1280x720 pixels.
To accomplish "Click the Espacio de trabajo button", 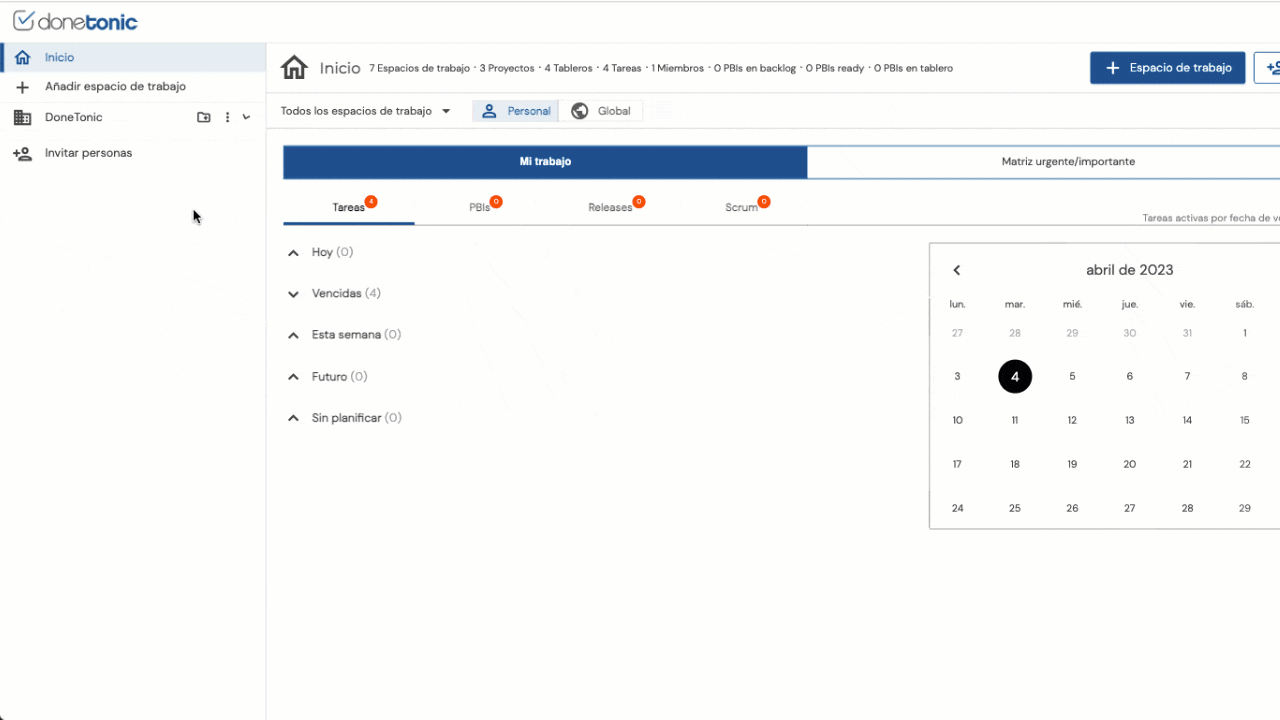I will (1167, 68).
